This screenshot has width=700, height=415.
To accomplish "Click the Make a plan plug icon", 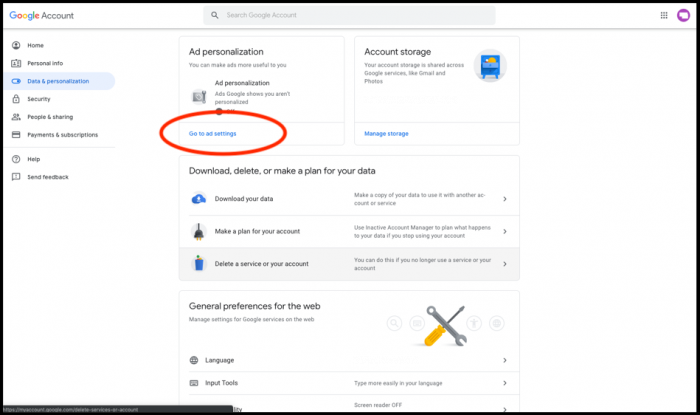I will click(x=199, y=231).
